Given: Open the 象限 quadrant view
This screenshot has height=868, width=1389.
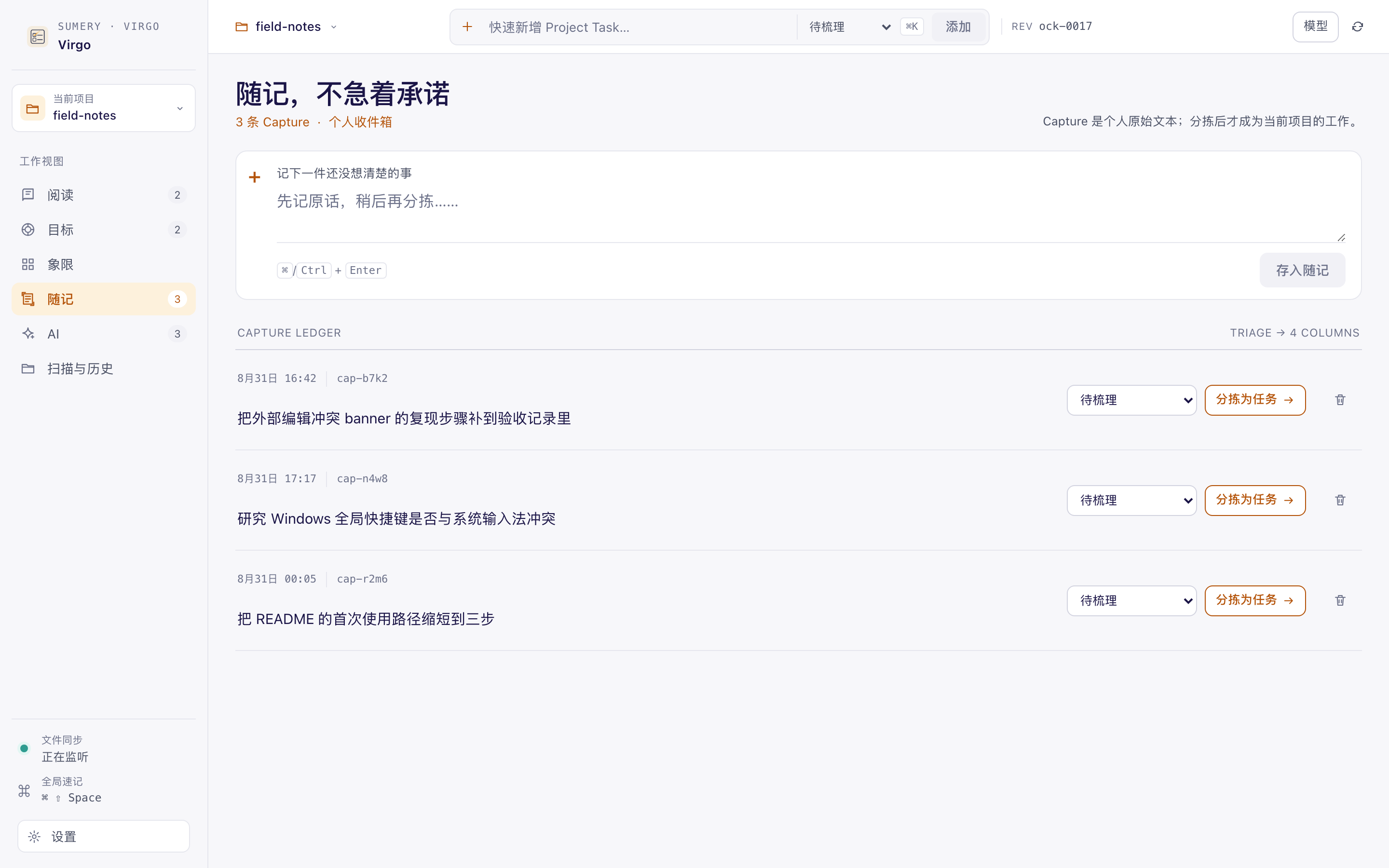Looking at the screenshot, I should 103,264.
